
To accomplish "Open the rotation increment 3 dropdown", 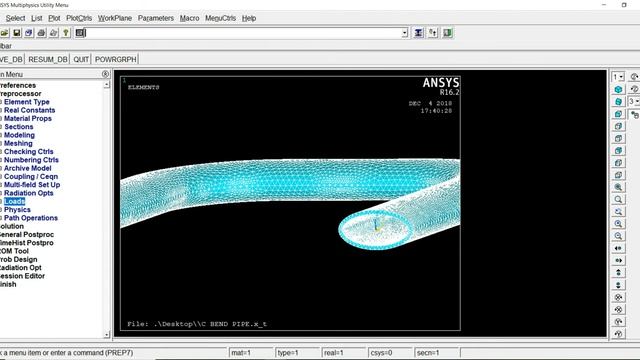I will [634, 101].
